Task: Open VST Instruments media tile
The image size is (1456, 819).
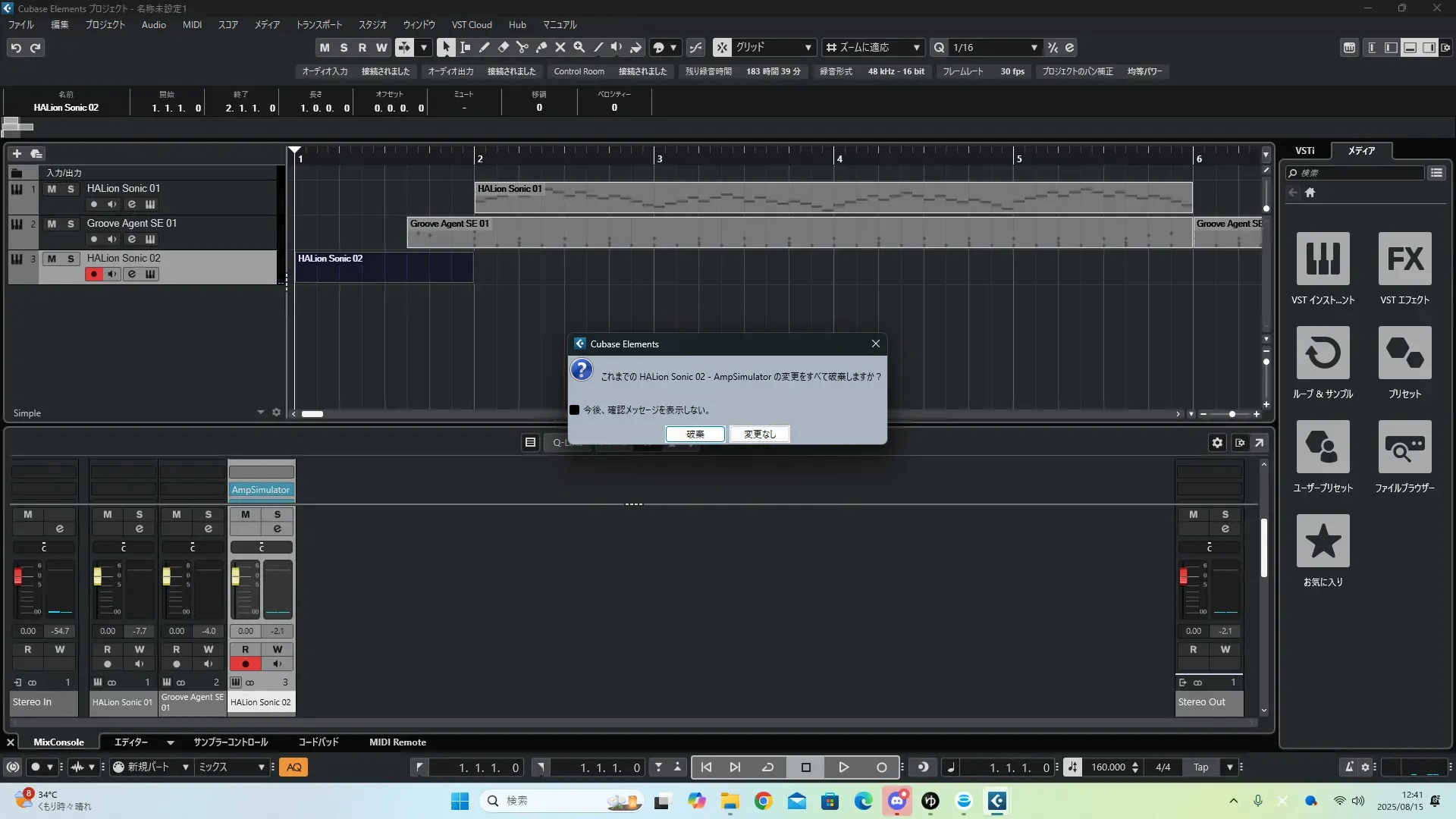Action: coord(1323,259)
